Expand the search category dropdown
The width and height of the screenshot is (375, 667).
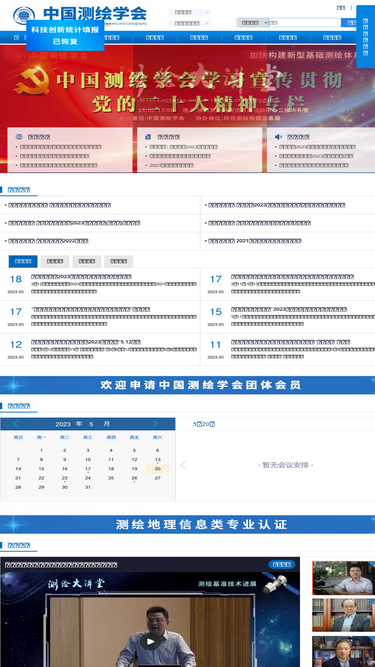coord(253,23)
